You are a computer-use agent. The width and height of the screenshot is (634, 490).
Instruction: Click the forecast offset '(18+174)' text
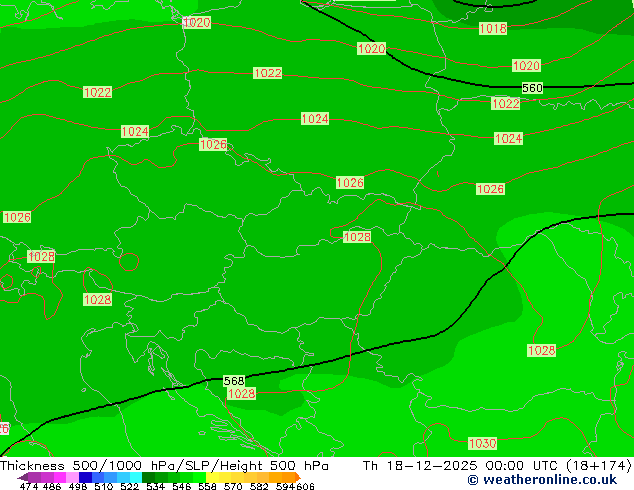(x=599, y=465)
